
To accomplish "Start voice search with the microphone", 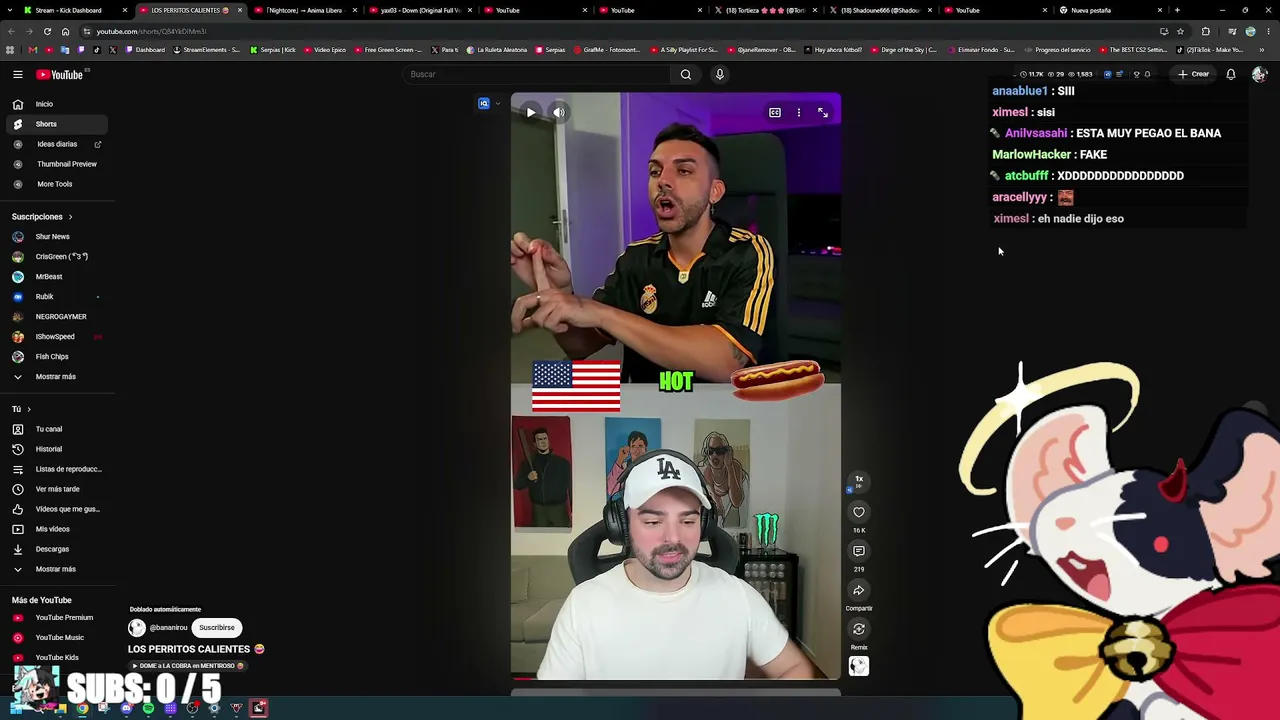I will click(719, 74).
